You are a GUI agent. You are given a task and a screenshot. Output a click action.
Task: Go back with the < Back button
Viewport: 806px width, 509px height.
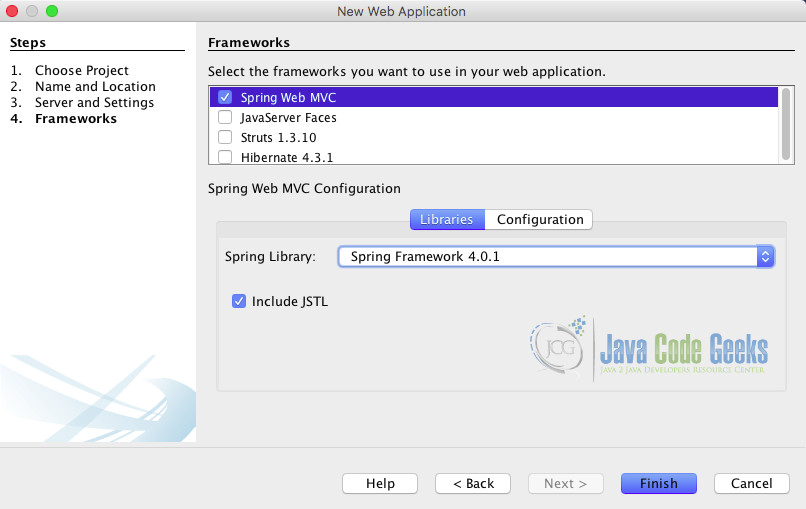click(x=473, y=483)
